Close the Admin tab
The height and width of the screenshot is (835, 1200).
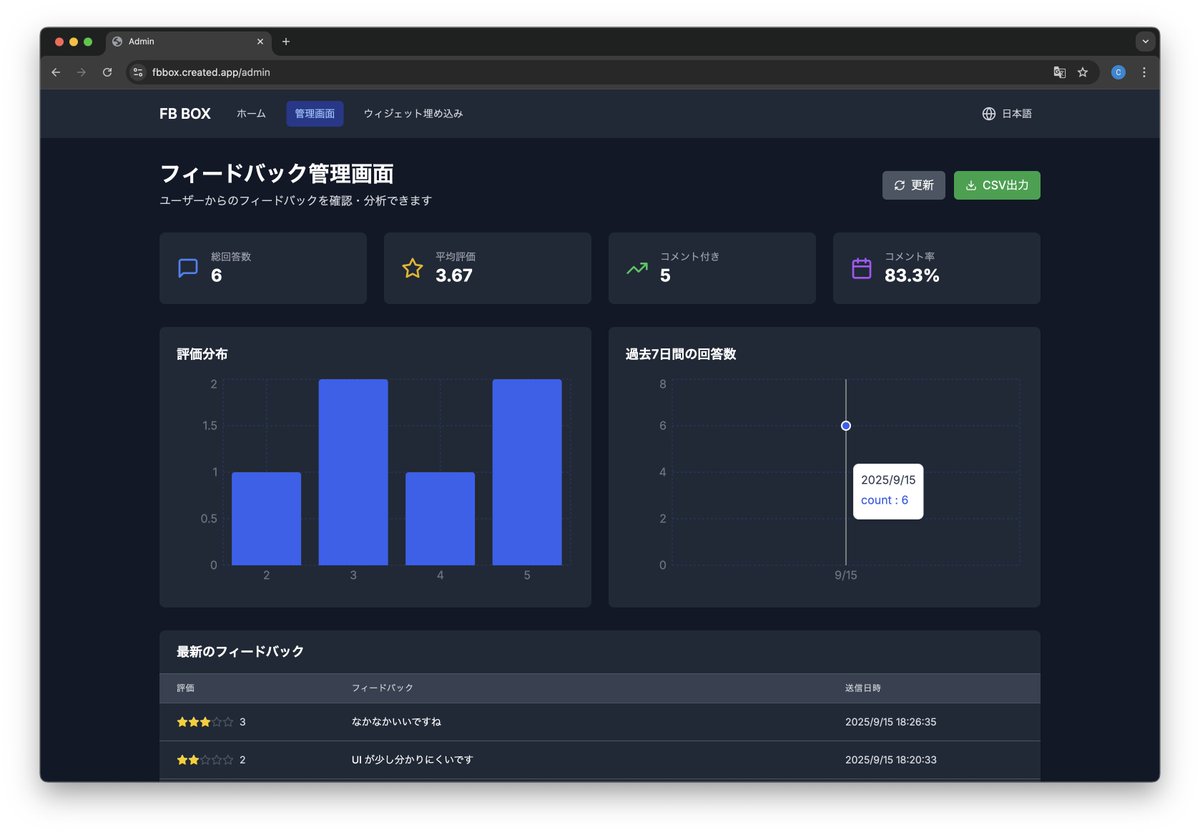point(261,42)
